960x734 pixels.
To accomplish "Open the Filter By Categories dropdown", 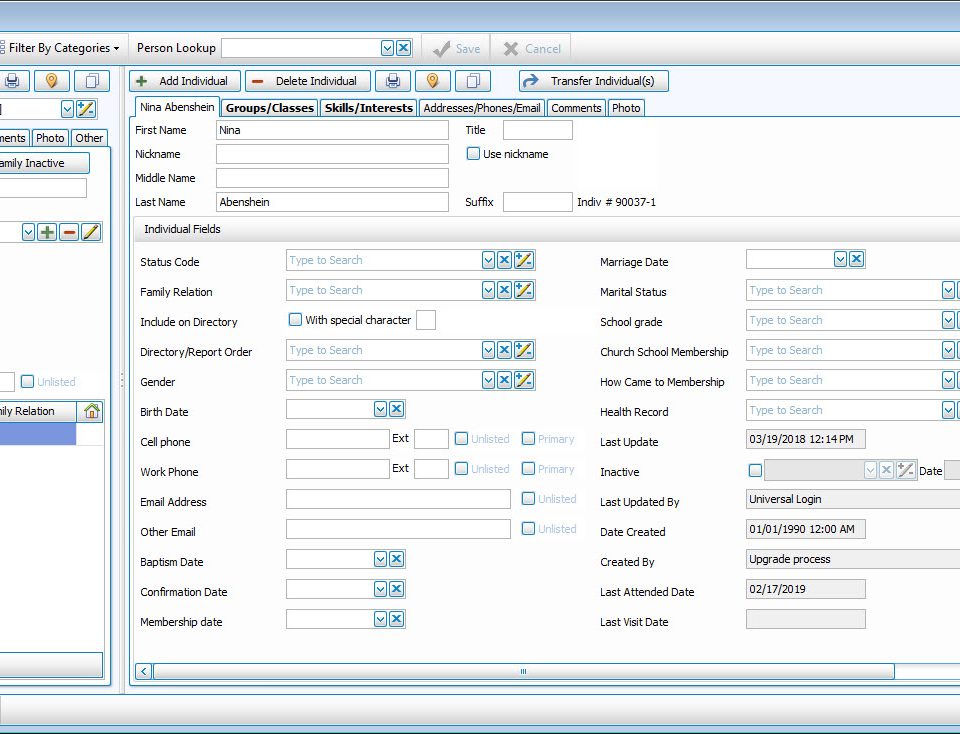I will click(x=64, y=48).
